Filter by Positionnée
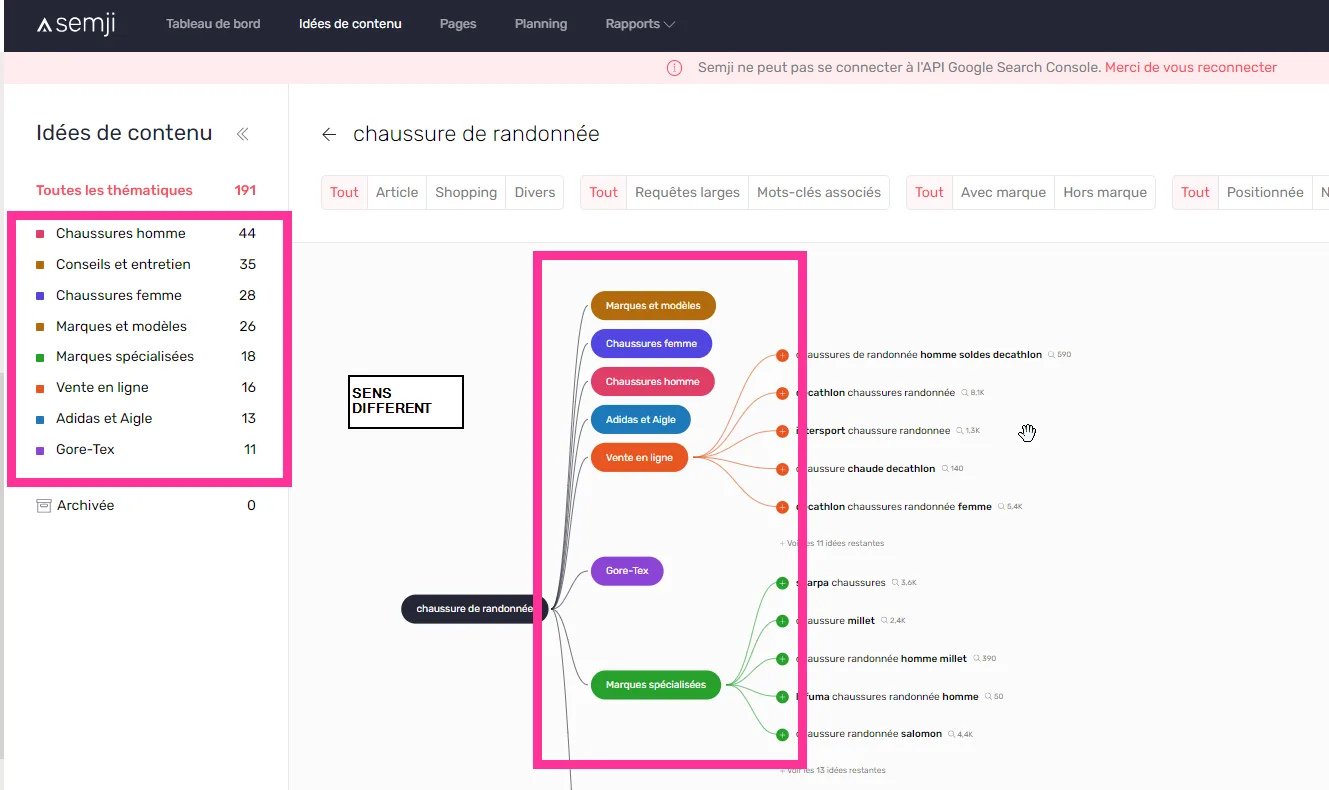The image size is (1329, 790). (x=1265, y=192)
